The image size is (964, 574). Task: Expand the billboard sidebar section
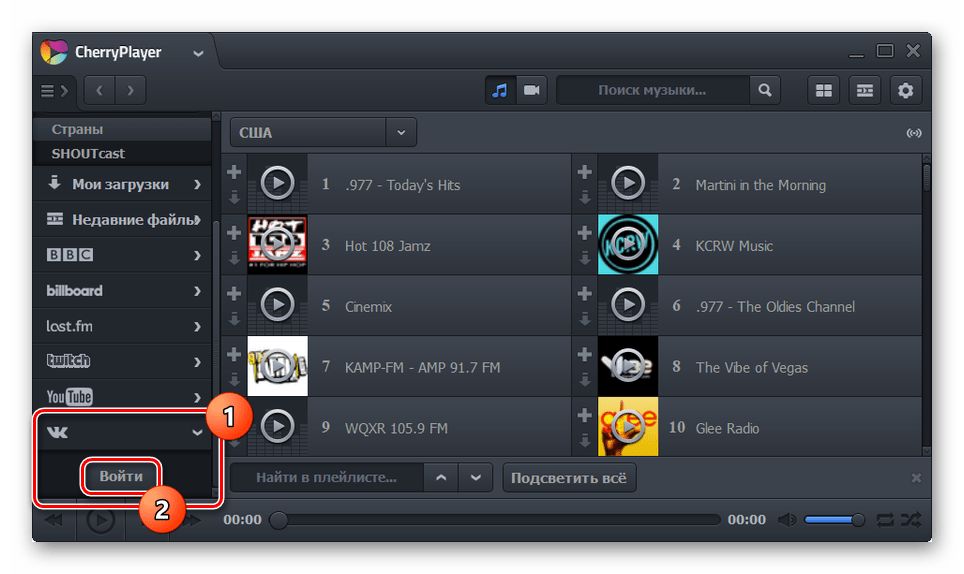pyautogui.click(x=122, y=291)
